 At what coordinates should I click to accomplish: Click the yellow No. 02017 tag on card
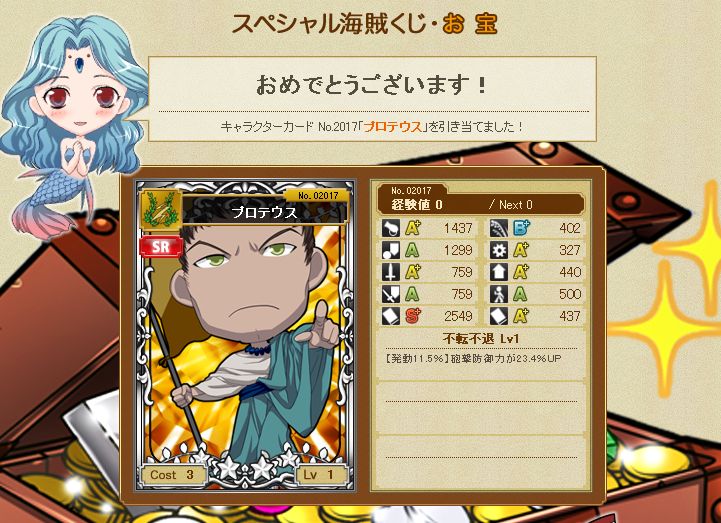pos(317,195)
